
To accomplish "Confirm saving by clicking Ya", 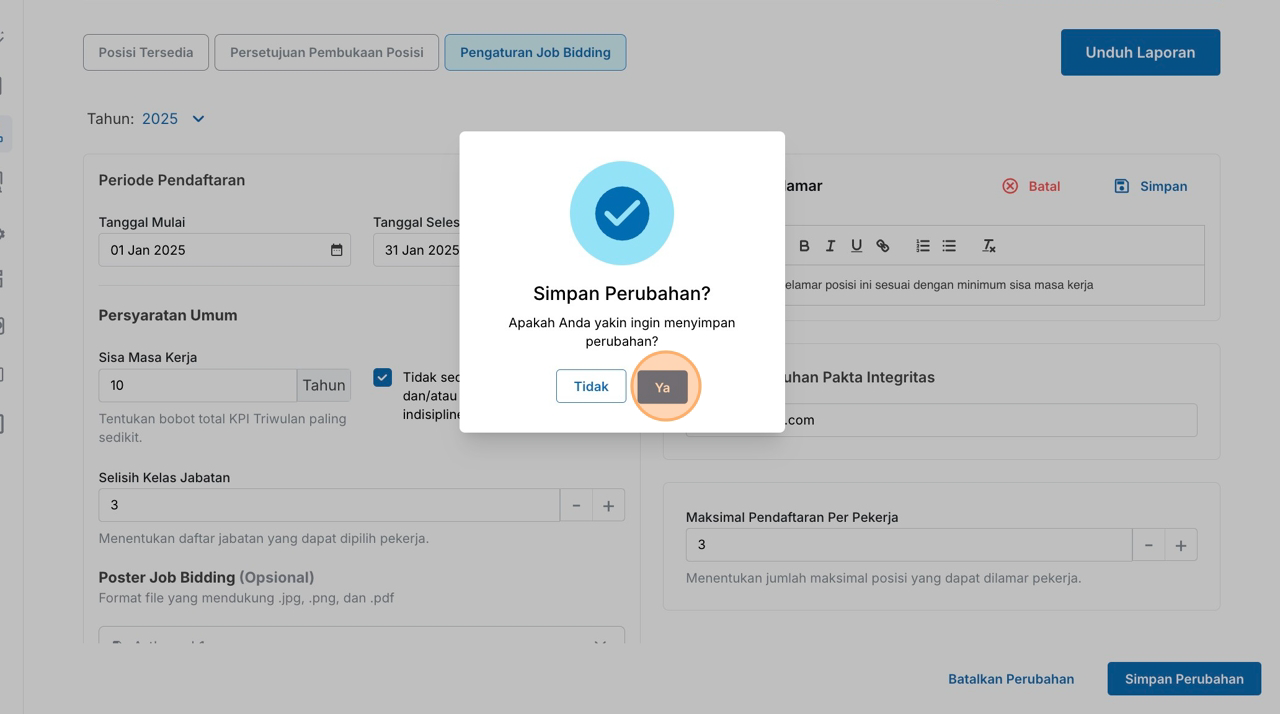I will click(662, 387).
